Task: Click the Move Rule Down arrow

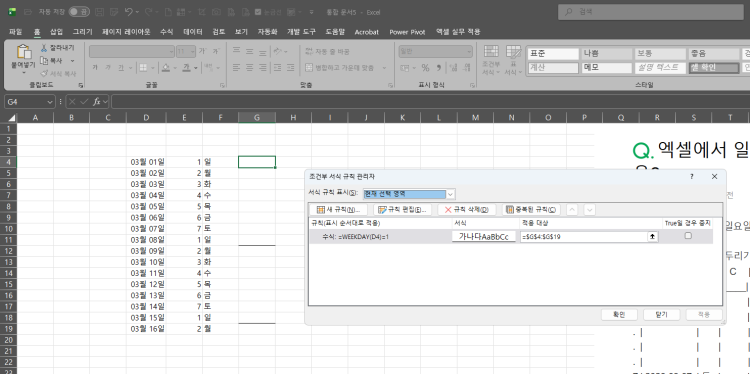Action: coord(590,209)
